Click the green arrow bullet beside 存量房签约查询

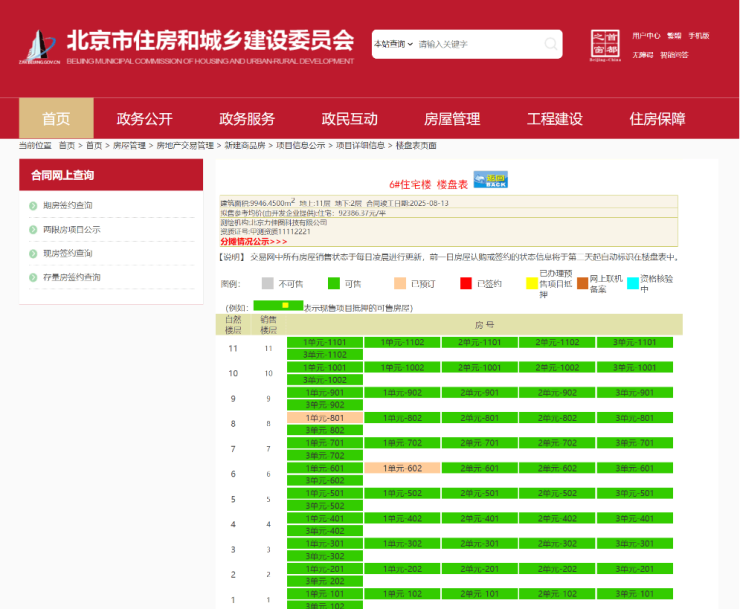[33, 278]
